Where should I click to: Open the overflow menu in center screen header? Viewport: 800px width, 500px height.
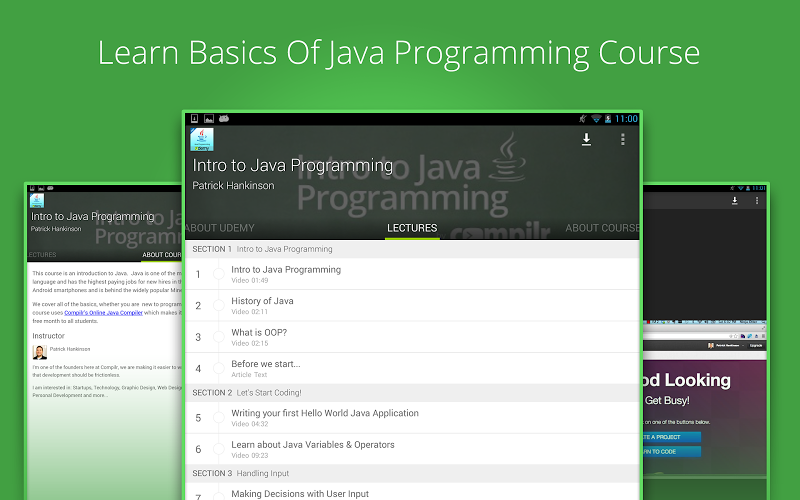622,139
